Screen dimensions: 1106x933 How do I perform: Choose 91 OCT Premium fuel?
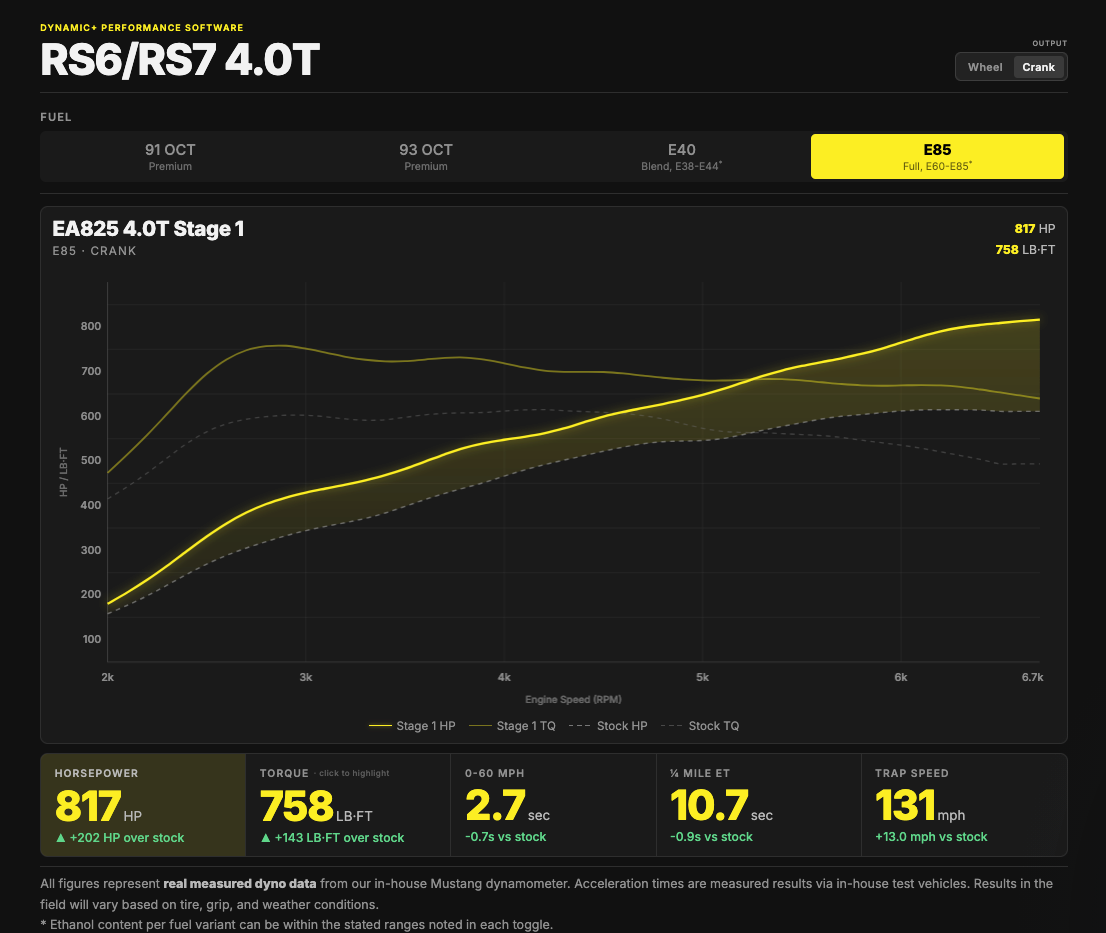pos(170,157)
